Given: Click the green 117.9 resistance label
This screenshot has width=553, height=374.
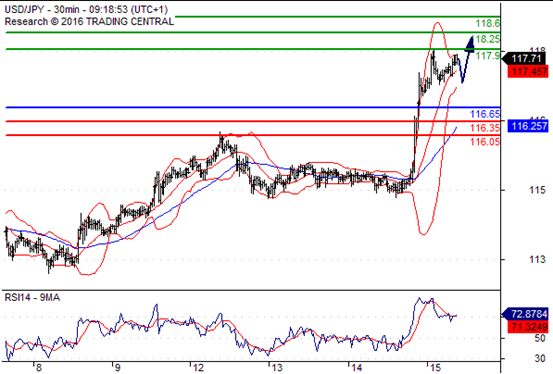Looking at the screenshot, I should (487, 55).
